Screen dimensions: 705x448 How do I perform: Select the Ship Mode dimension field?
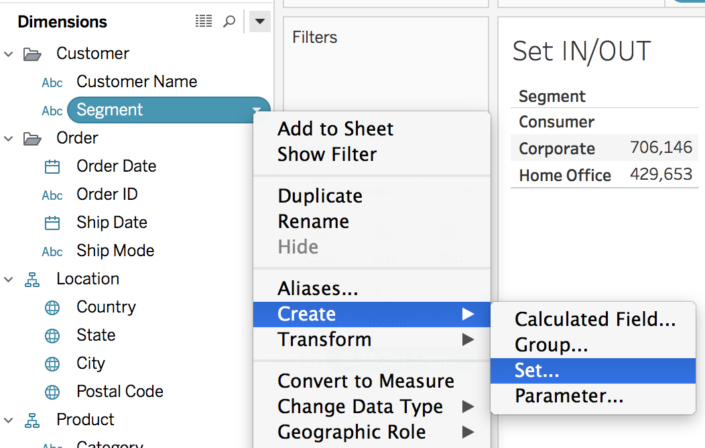pos(115,251)
